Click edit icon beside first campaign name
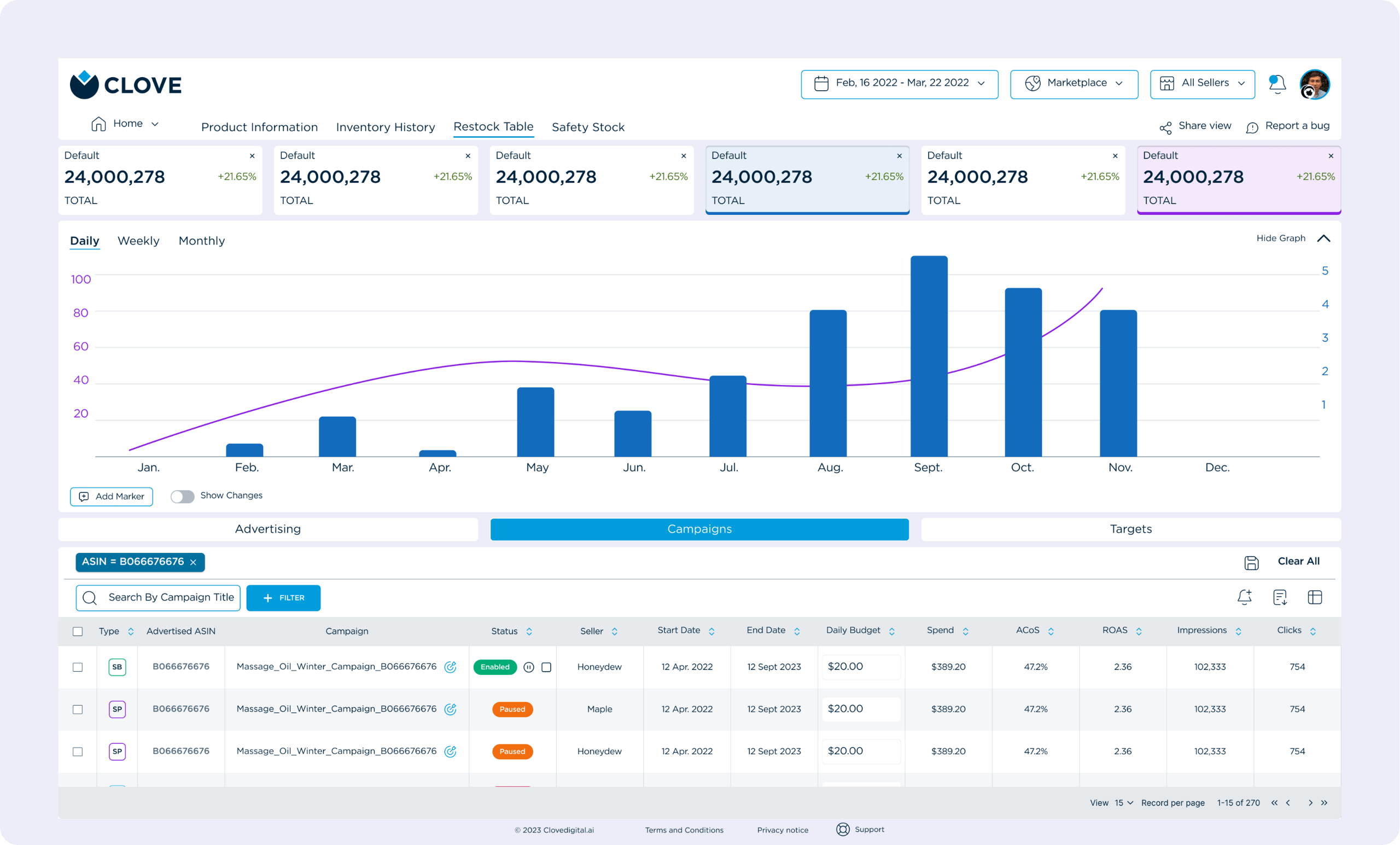 click(x=450, y=667)
